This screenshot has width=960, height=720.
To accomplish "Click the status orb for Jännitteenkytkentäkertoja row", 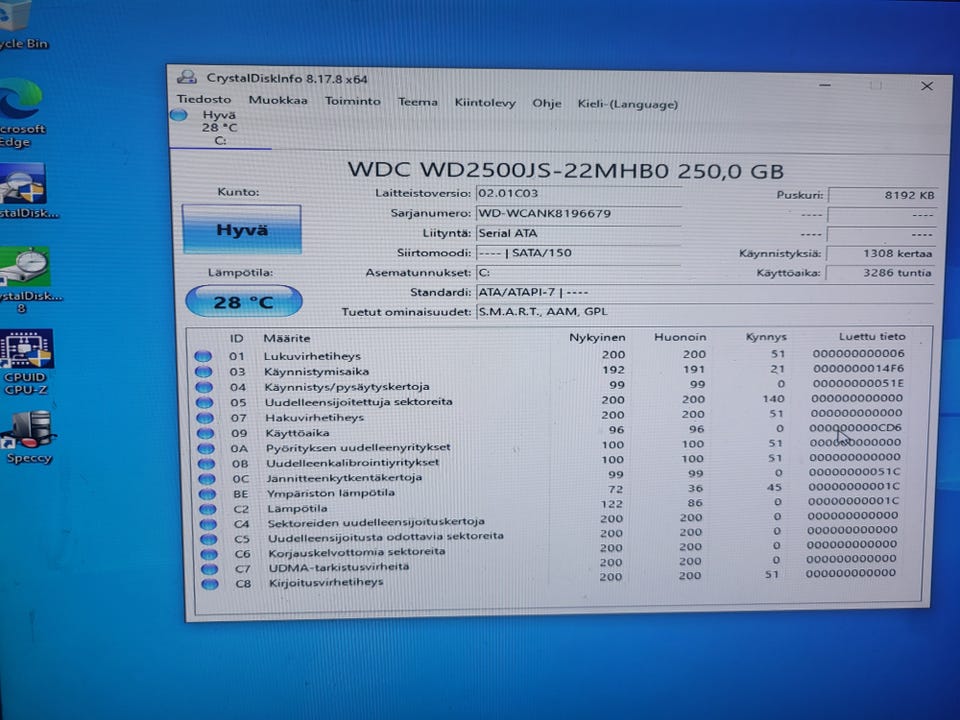I will (207, 478).
